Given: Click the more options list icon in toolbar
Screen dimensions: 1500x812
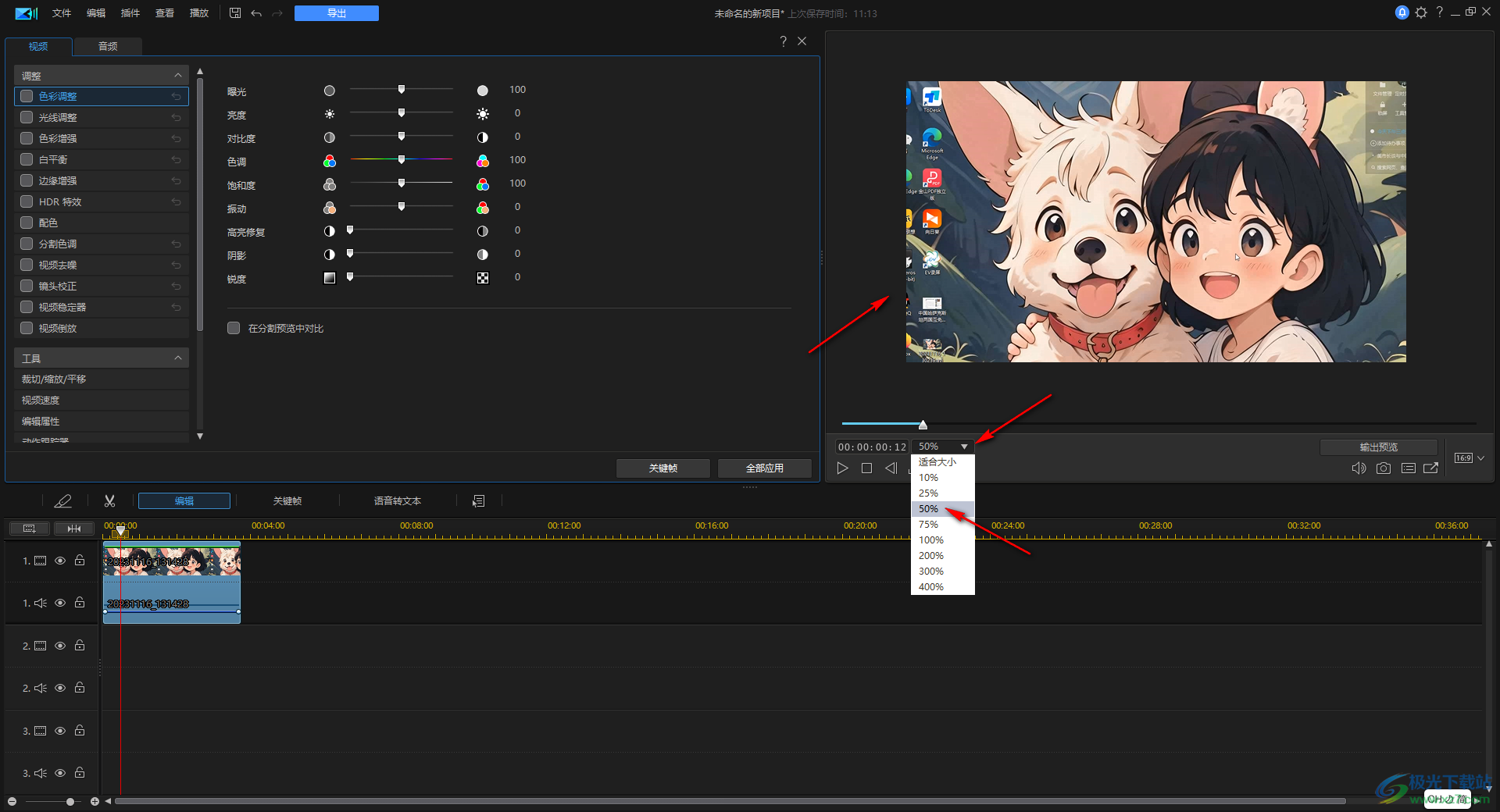Looking at the screenshot, I should pyautogui.click(x=479, y=501).
